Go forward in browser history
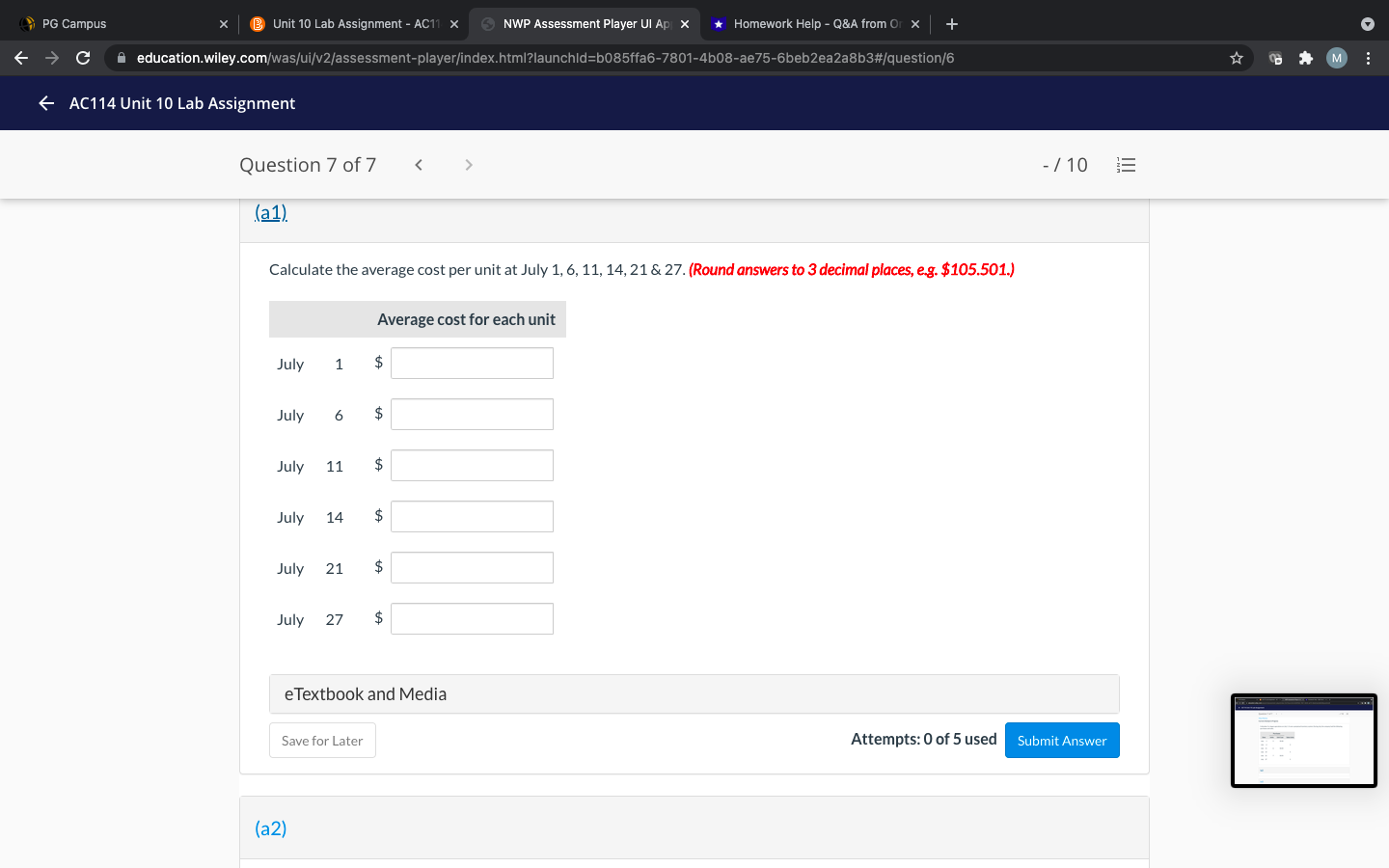This screenshot has width=1389, height=868. tap(52, 58)
